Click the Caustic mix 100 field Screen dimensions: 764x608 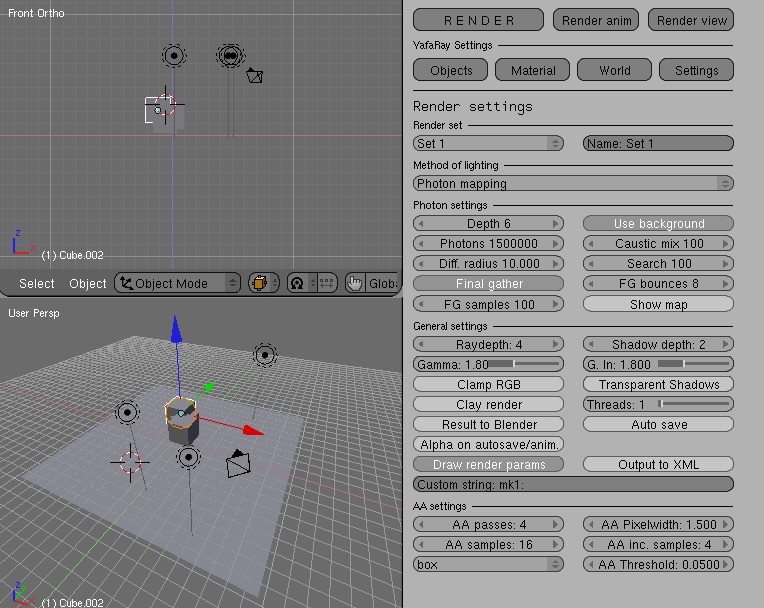[x=658, y=244]
